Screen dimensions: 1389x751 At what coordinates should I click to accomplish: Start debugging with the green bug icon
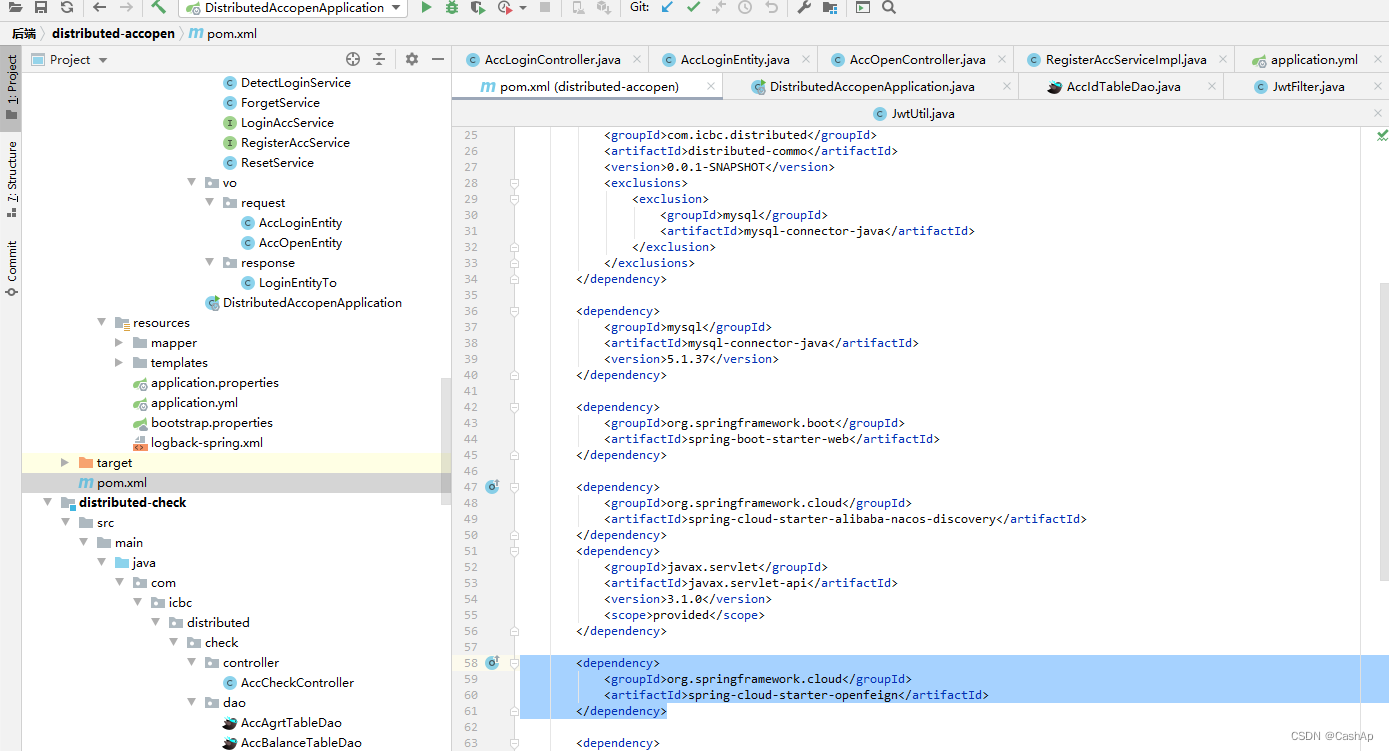452,7
